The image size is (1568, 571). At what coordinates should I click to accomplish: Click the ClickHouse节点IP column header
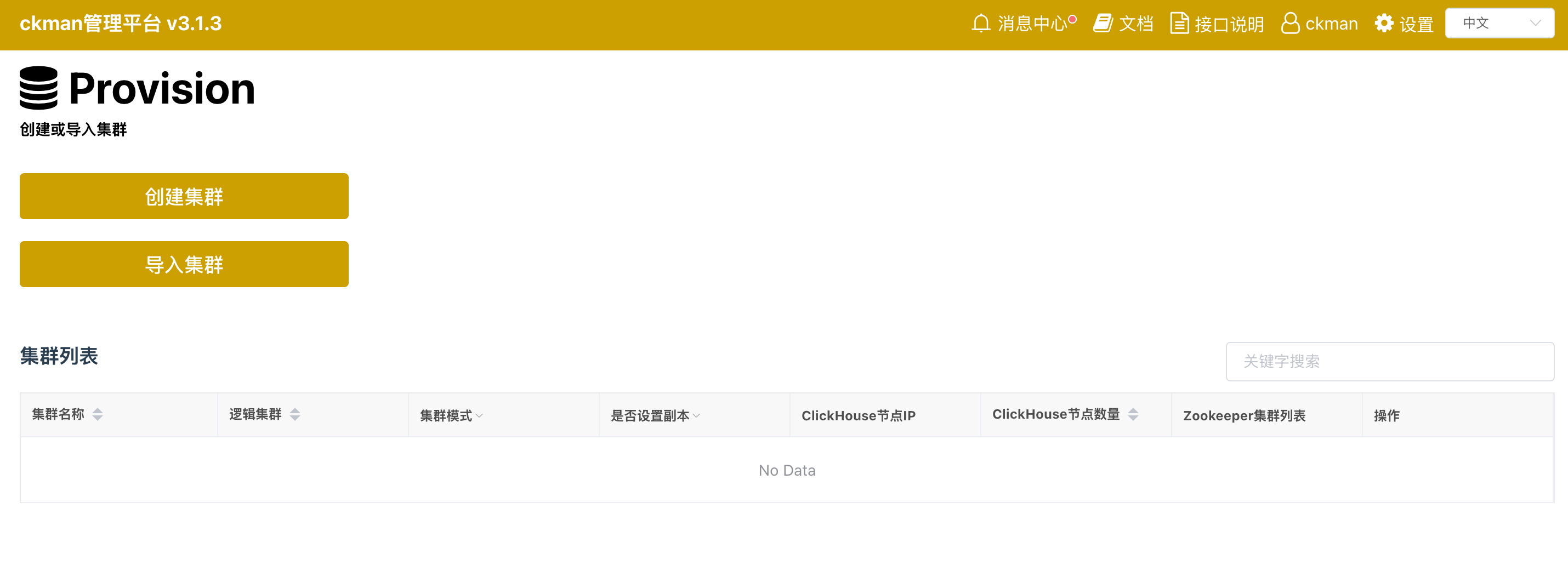click(858, 416)
